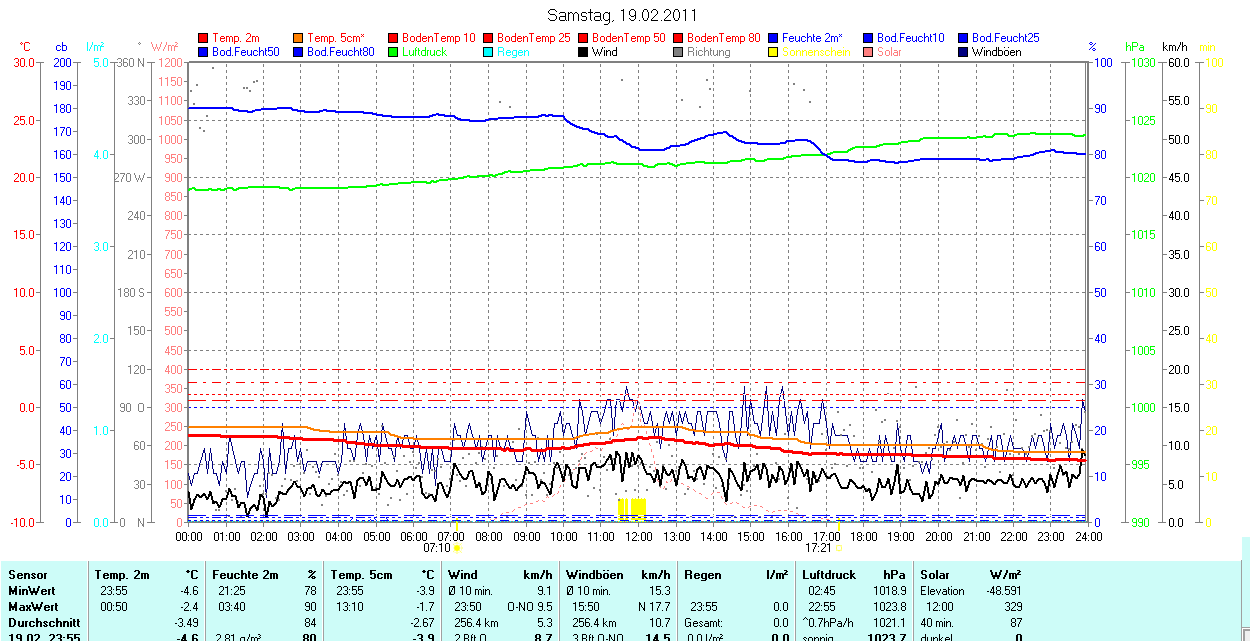Click the red Temp. 2m legend swatch

[x=203, y=38]
